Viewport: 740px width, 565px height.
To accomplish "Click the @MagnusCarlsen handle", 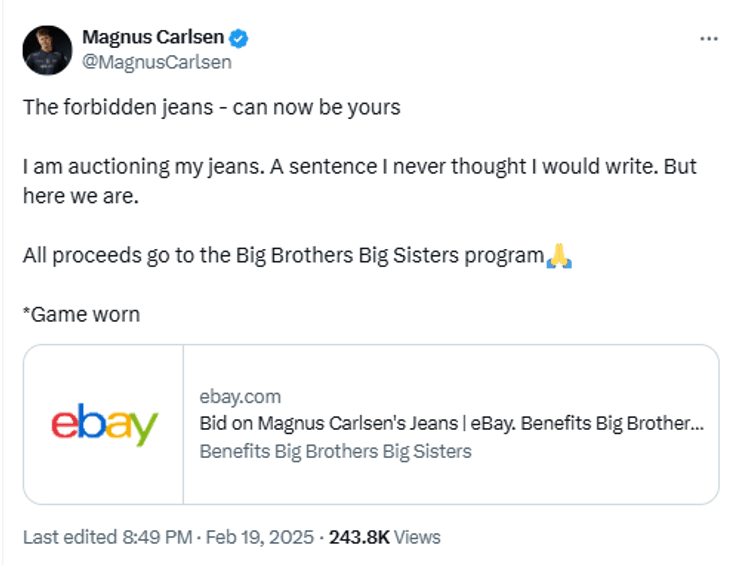I will pos(157,62).
